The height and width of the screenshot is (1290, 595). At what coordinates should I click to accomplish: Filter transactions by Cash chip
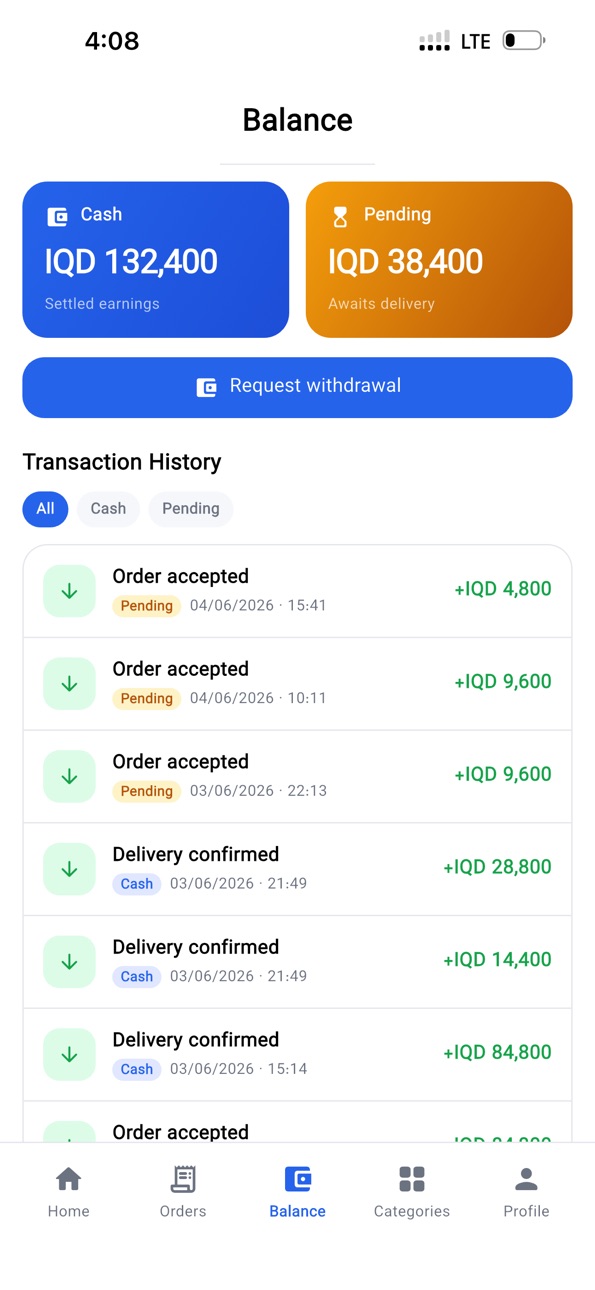(108, 509)
